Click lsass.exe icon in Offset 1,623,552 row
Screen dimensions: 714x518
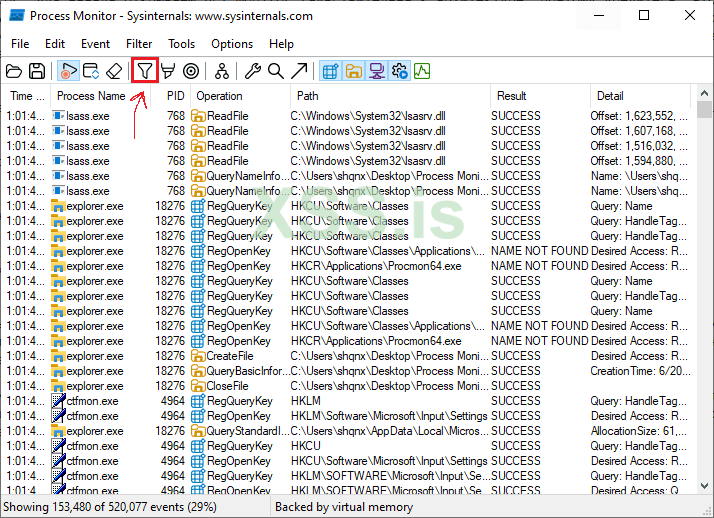pos(58,116)
